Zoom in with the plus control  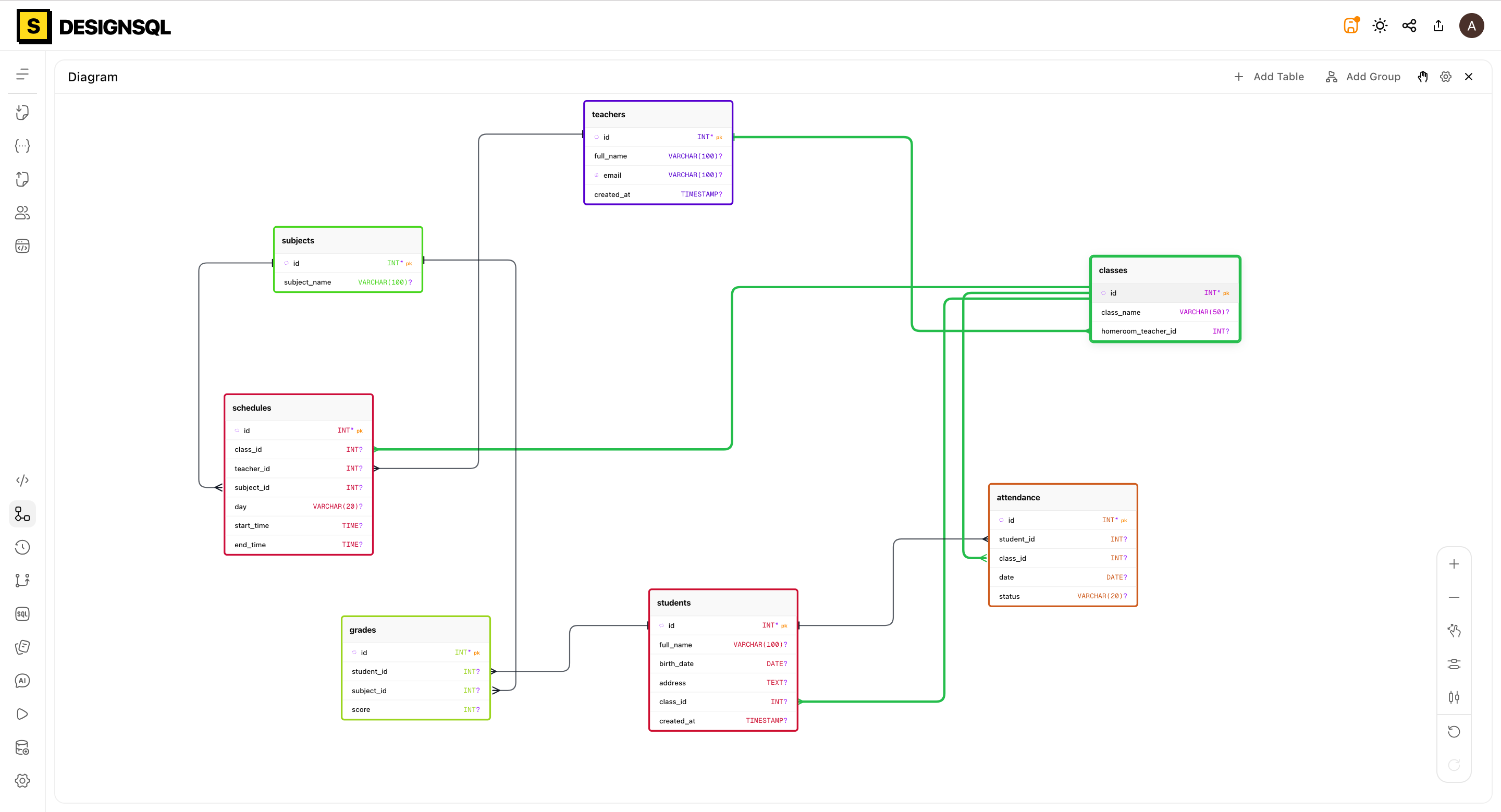click(x=1454, y=564)
